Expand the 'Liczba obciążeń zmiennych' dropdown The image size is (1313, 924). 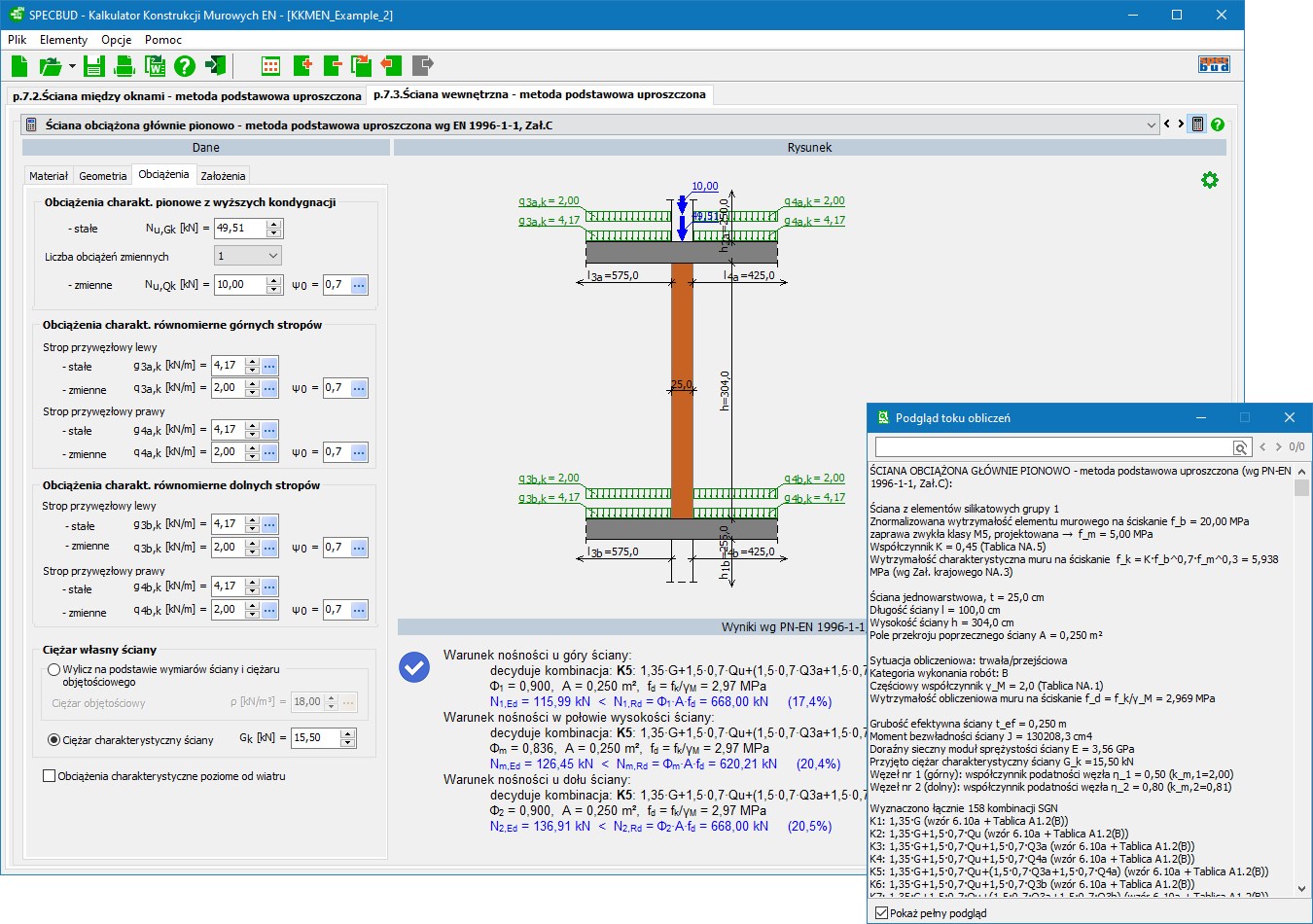click(x=272, y=256)
